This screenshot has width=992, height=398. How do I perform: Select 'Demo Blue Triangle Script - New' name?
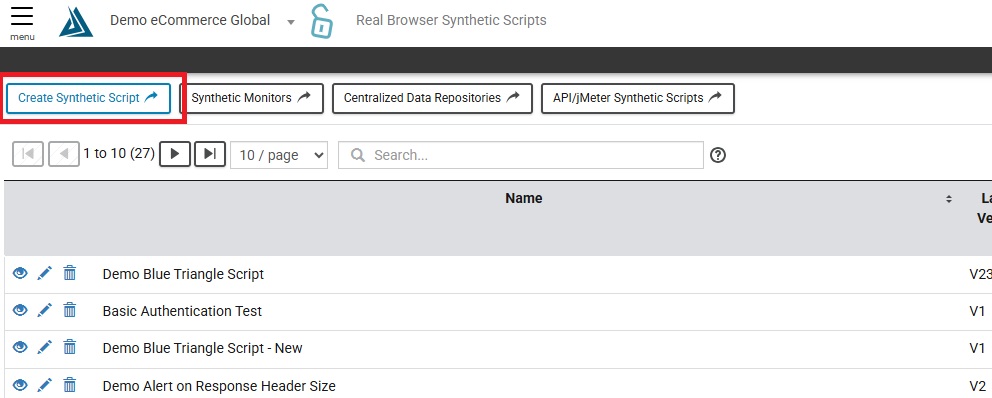tap(202, 349)
